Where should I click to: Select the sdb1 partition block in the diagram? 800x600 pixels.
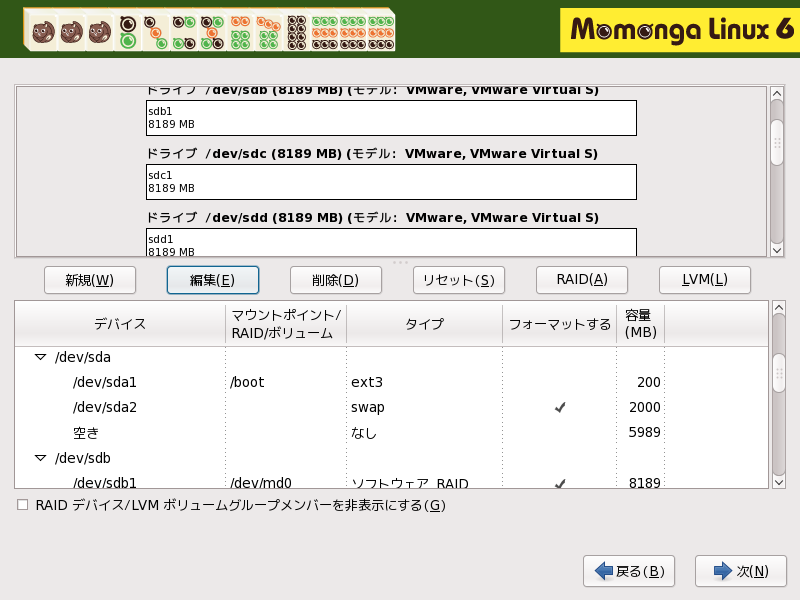pos(391,118)
